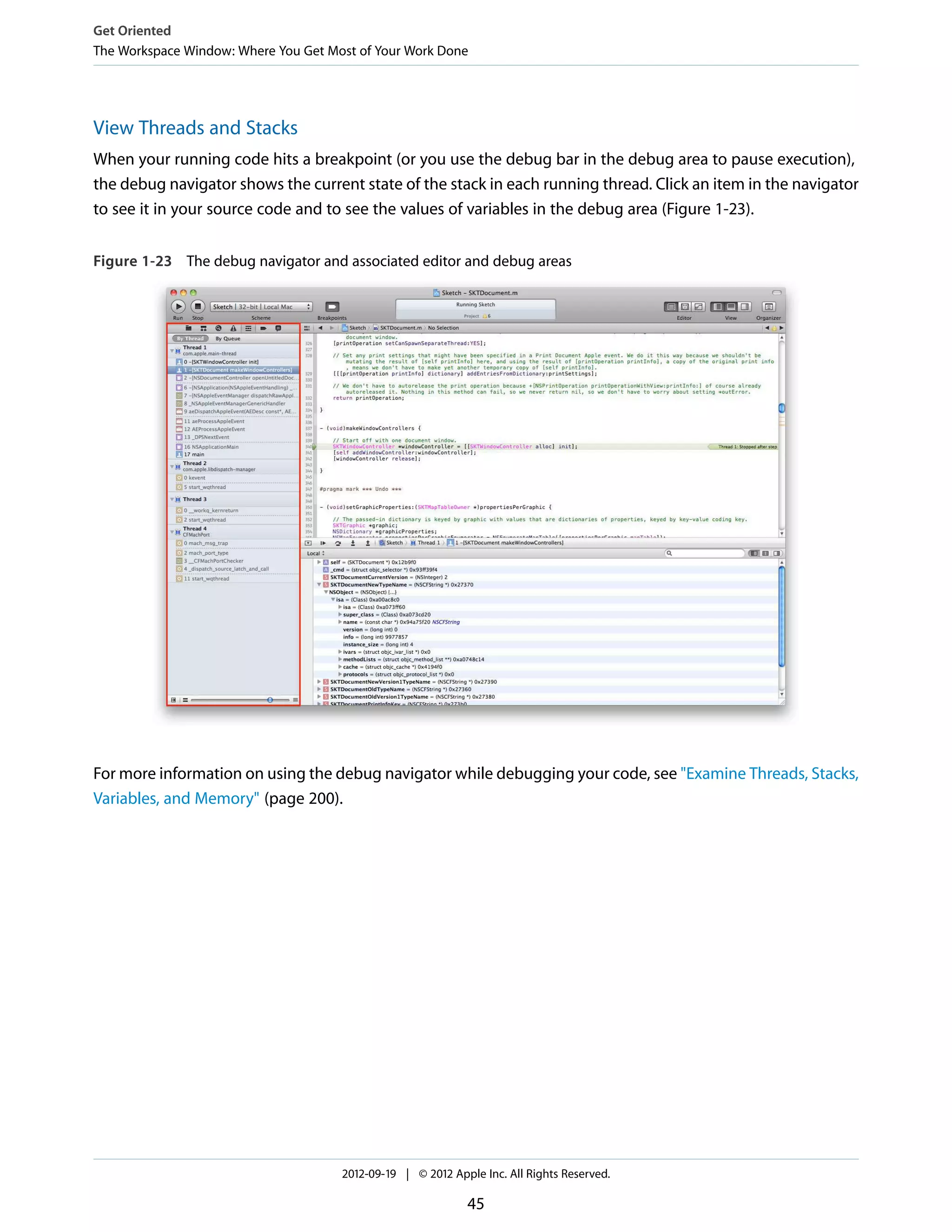Click Continue program execution in debug bar
The image size is (952, 1232).
(x=323, y=543)
